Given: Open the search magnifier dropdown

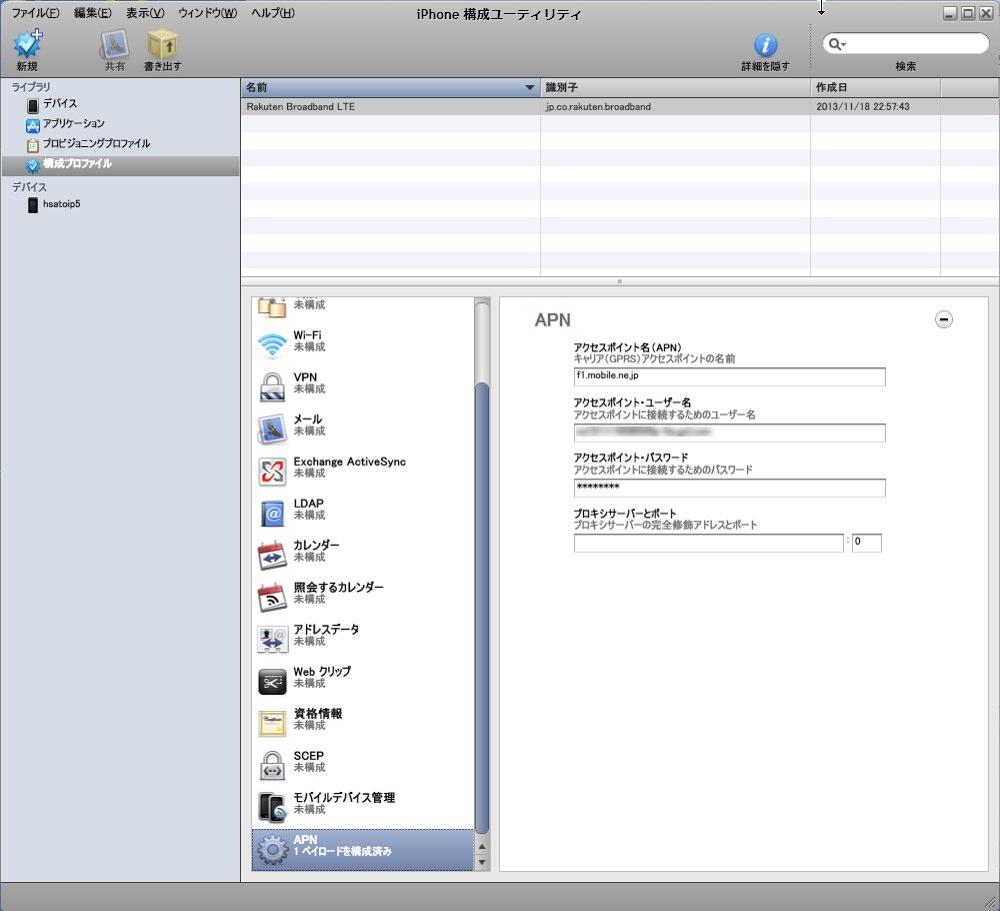Looking at the screenshot, I should [x=836, y=44].
